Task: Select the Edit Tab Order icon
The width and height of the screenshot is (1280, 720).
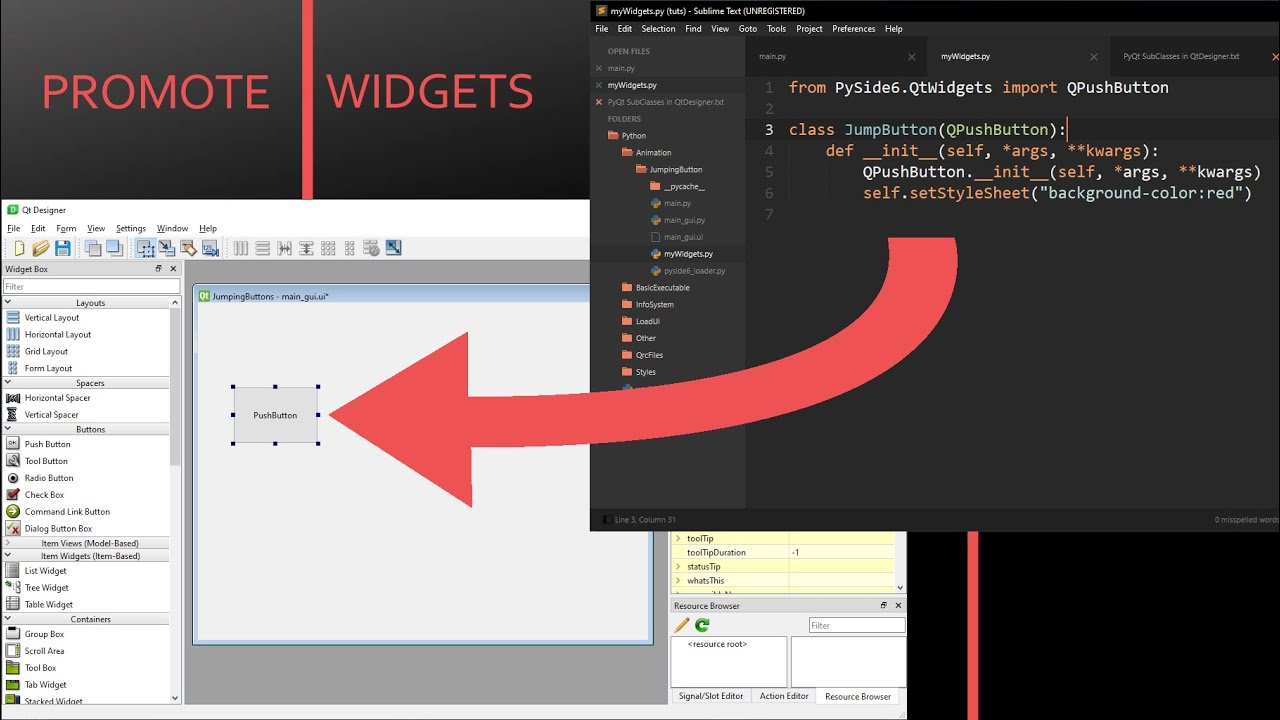Action: click(x=210, y=248)
